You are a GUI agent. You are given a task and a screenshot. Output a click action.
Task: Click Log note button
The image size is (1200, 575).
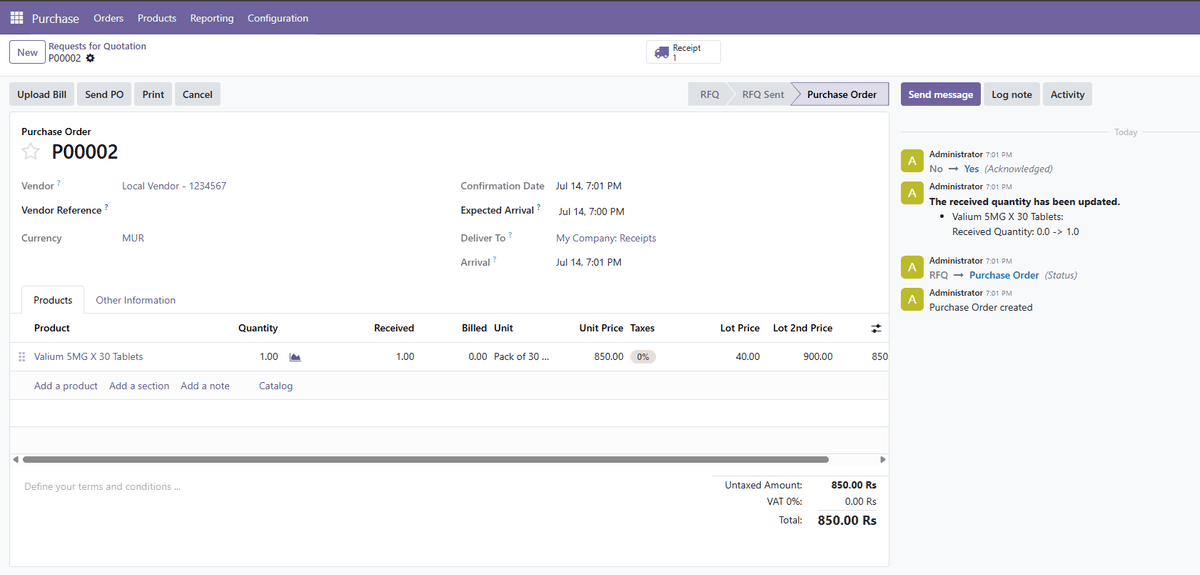(x=1011, y=94)
